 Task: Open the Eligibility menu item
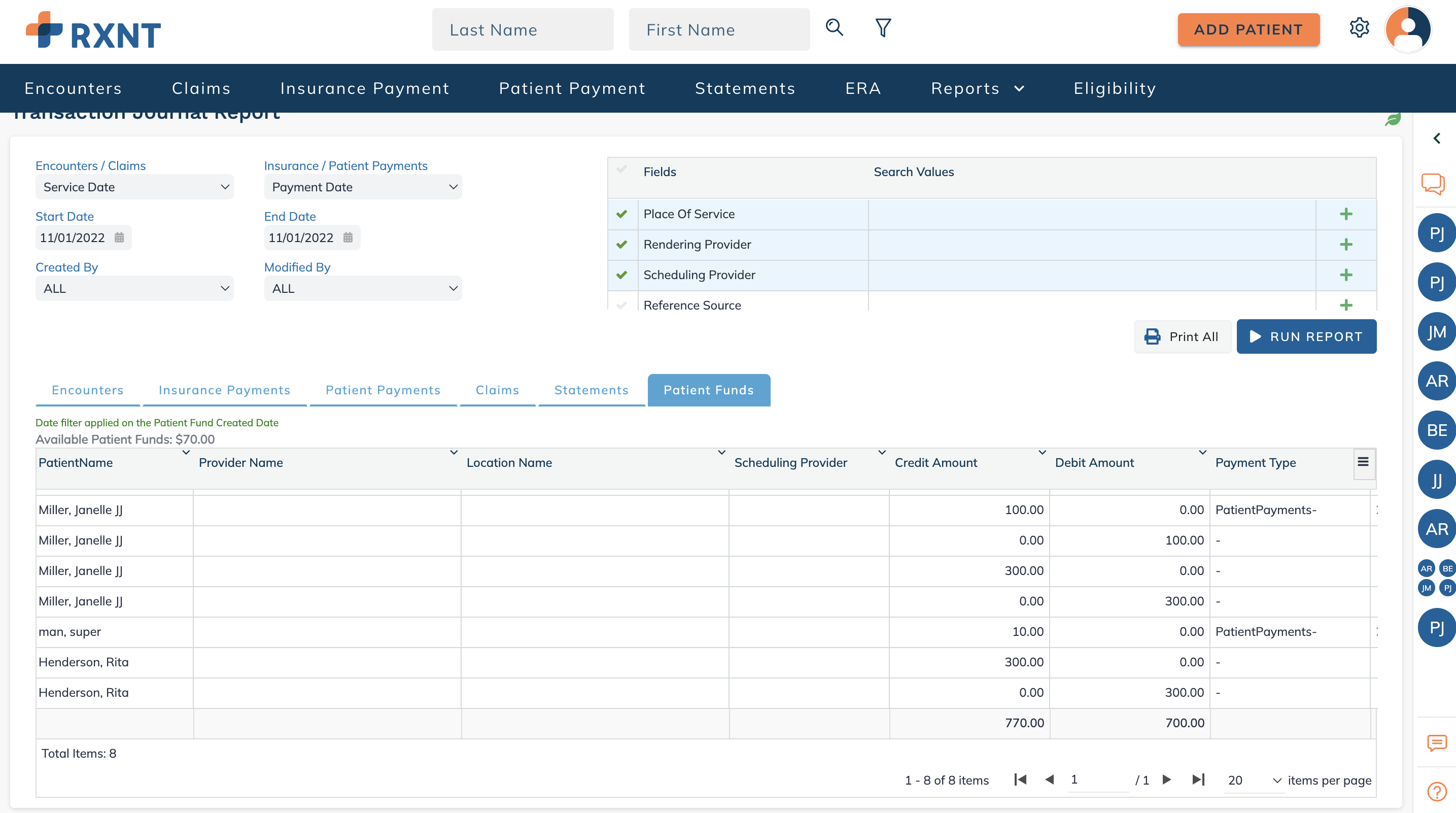pos(1114,88)
